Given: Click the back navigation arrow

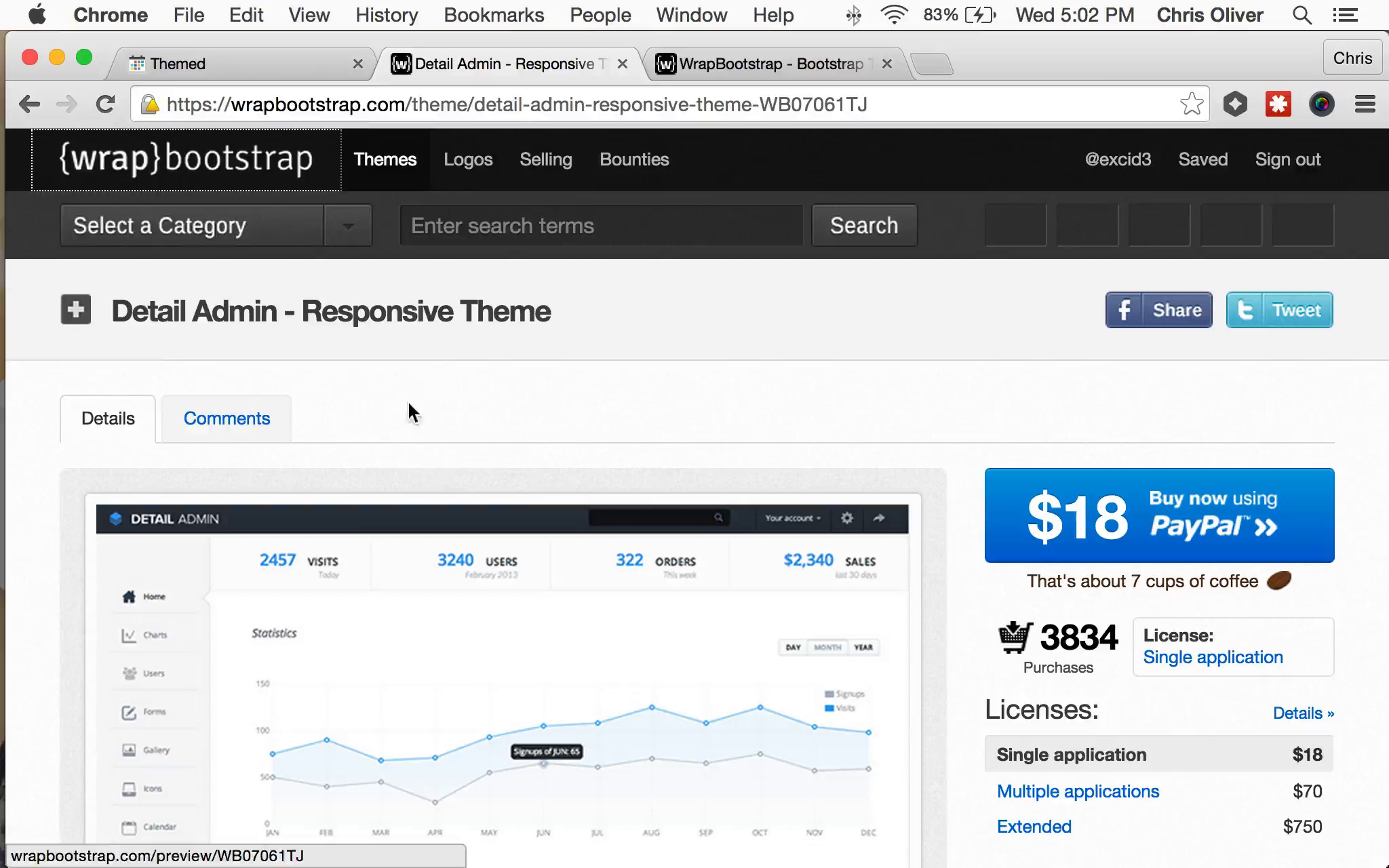Looking at the screenshot, I should click(29, 104).
